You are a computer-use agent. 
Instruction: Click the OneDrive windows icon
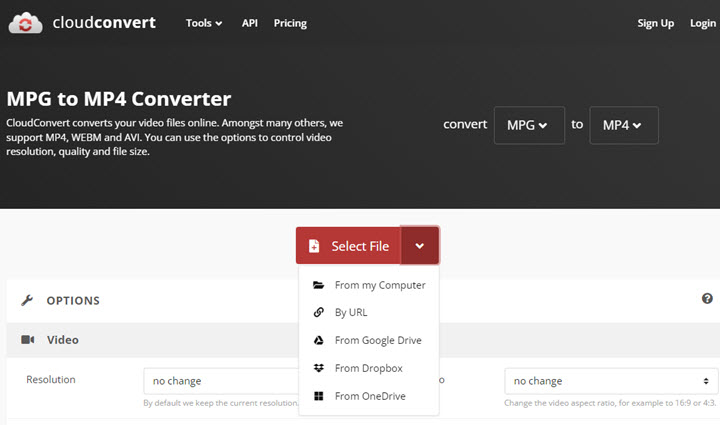coord(319,396)
